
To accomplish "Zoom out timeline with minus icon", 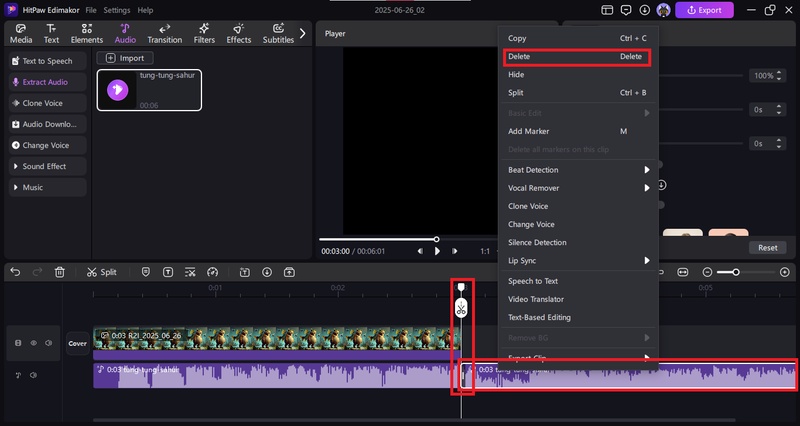I will 708,272.
